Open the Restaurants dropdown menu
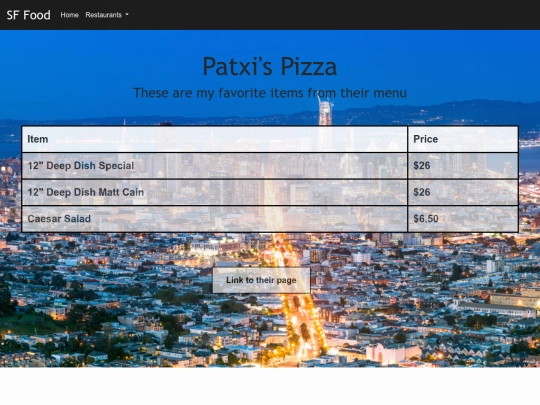Screen dimensions: 540x405 (x=107, y=15)
